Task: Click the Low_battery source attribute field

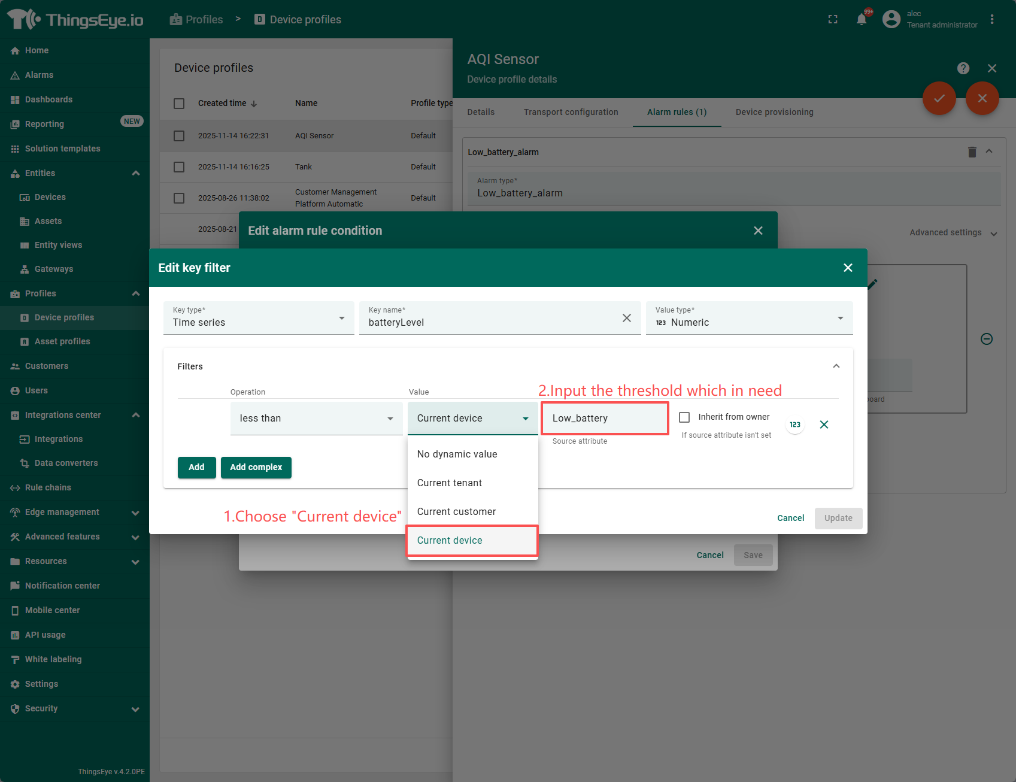Action: coord(605,418)
